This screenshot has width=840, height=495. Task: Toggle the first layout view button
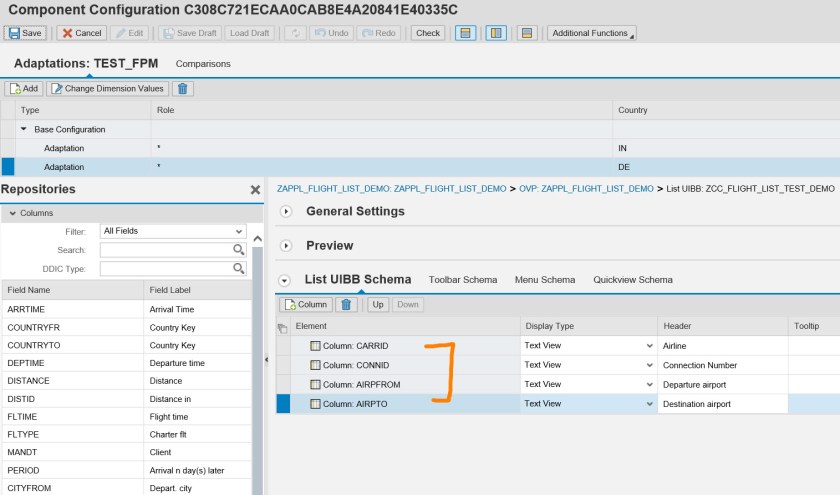(465, 33)
